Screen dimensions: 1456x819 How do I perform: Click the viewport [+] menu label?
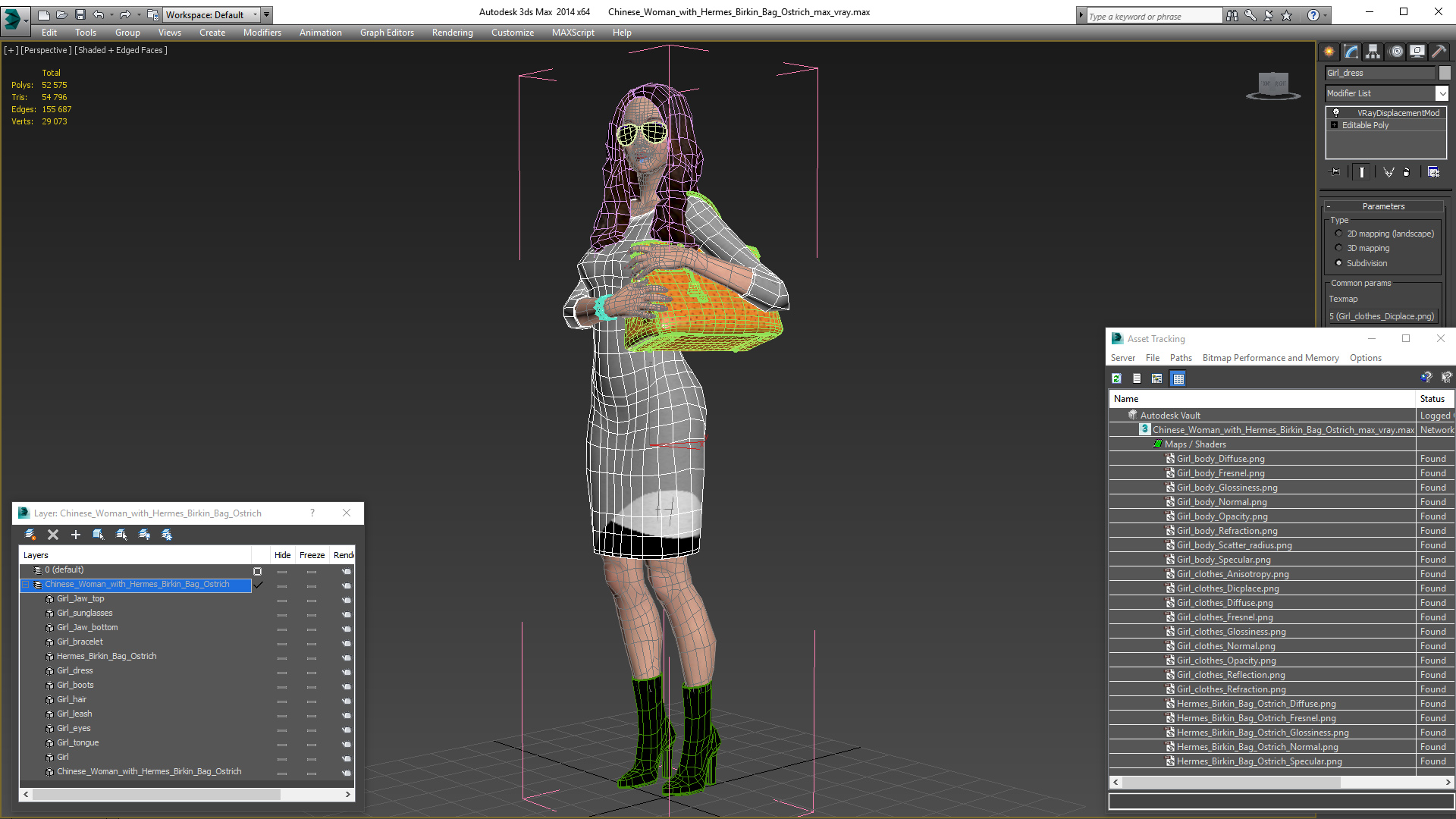pos(11,50)
